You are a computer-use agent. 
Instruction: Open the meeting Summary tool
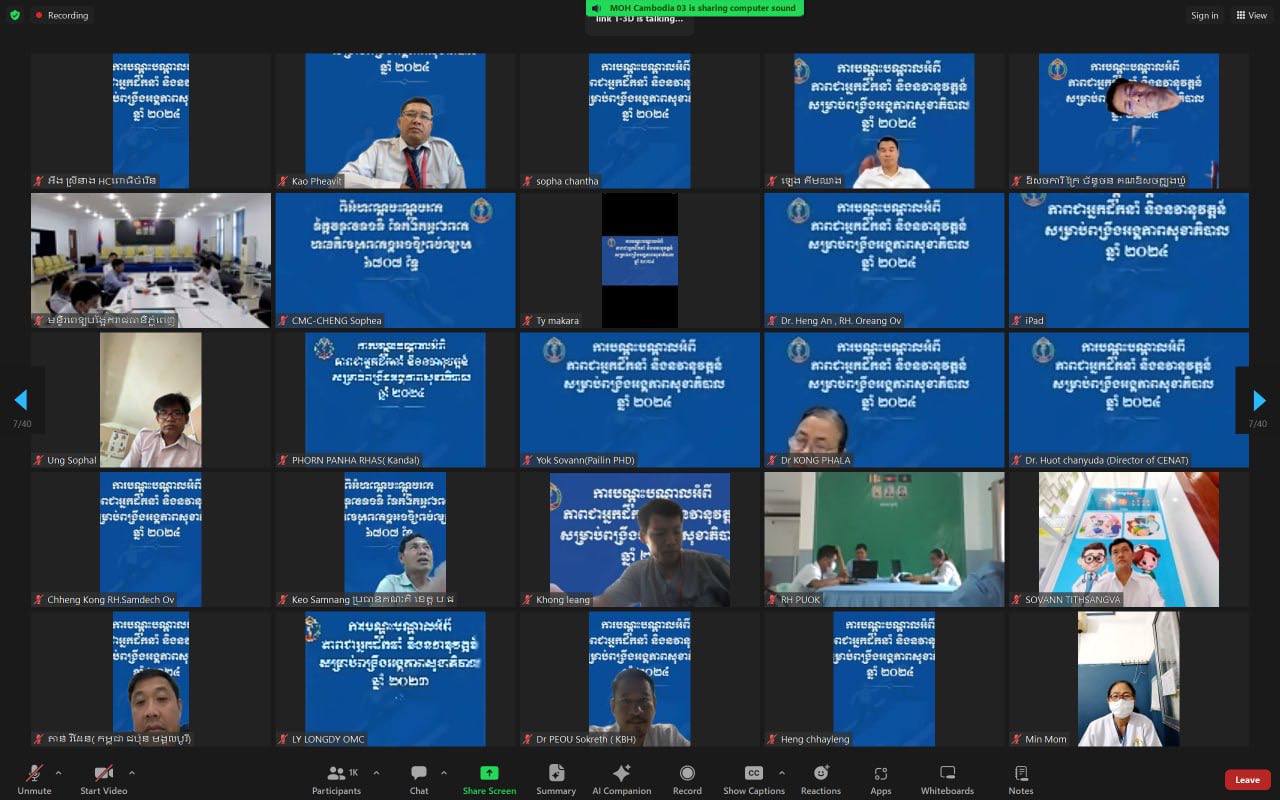click(556, 773)
